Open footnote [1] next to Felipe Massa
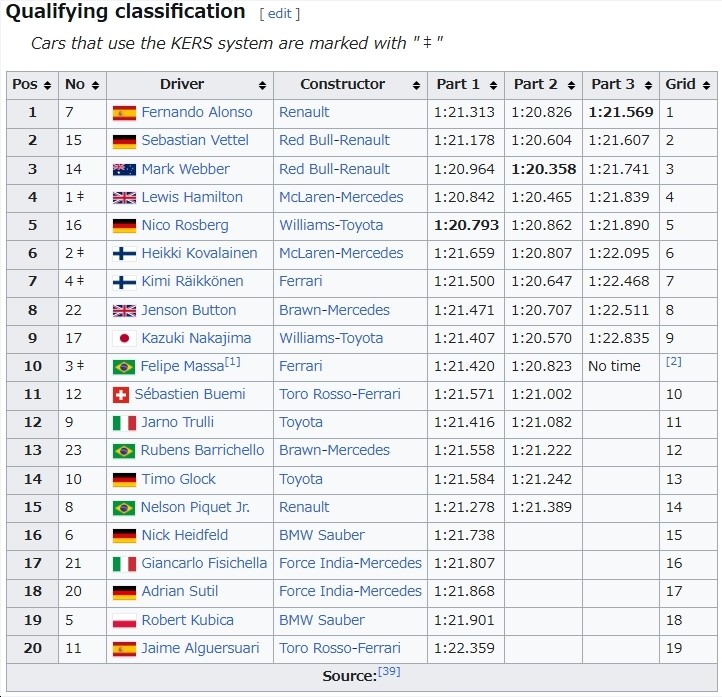The image size is (722, 697). tap(233, 362)
